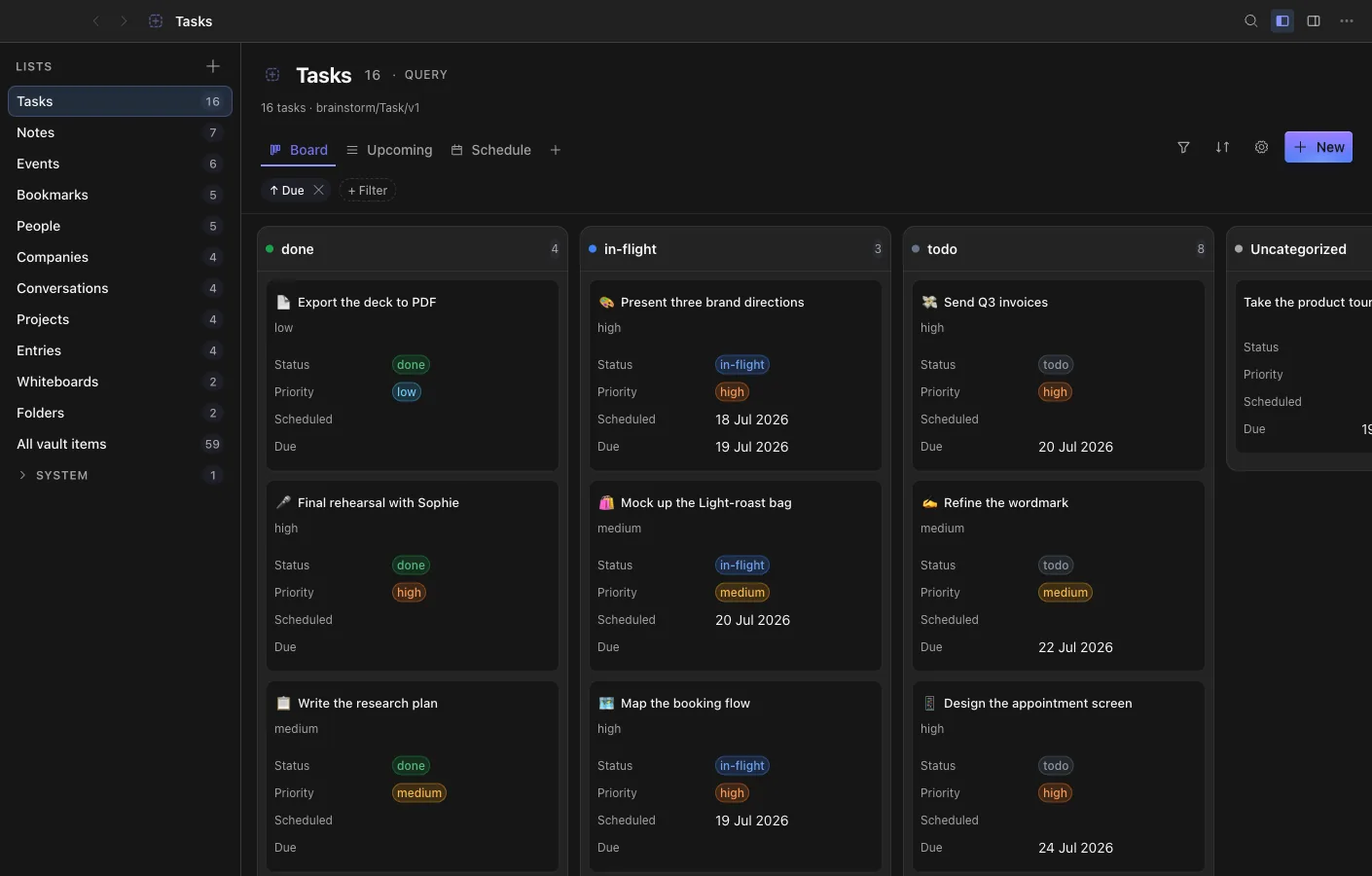
Task: Open the Events list
Action: point(120,164)
